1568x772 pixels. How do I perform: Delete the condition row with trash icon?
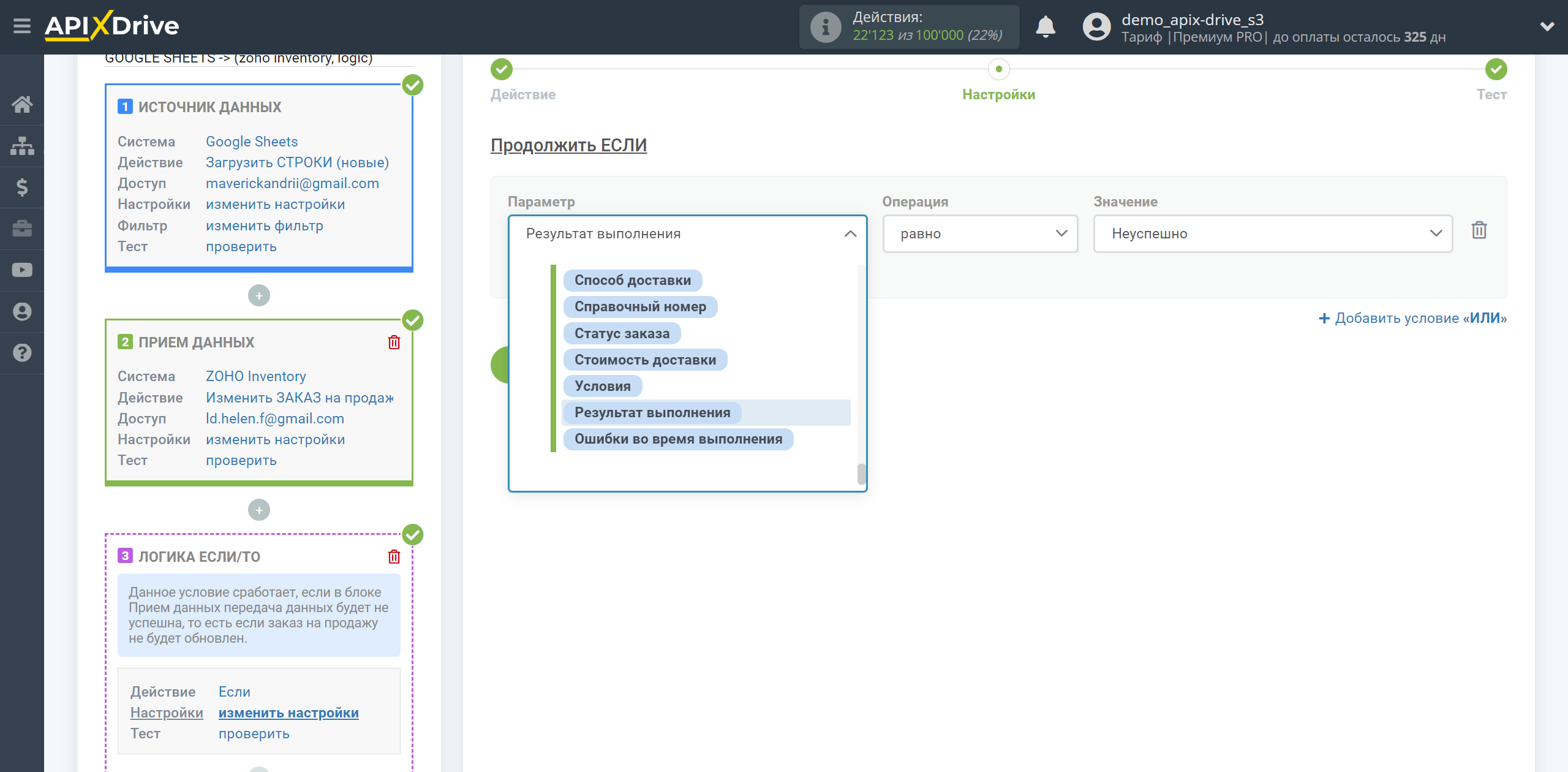click(1479, 230)
